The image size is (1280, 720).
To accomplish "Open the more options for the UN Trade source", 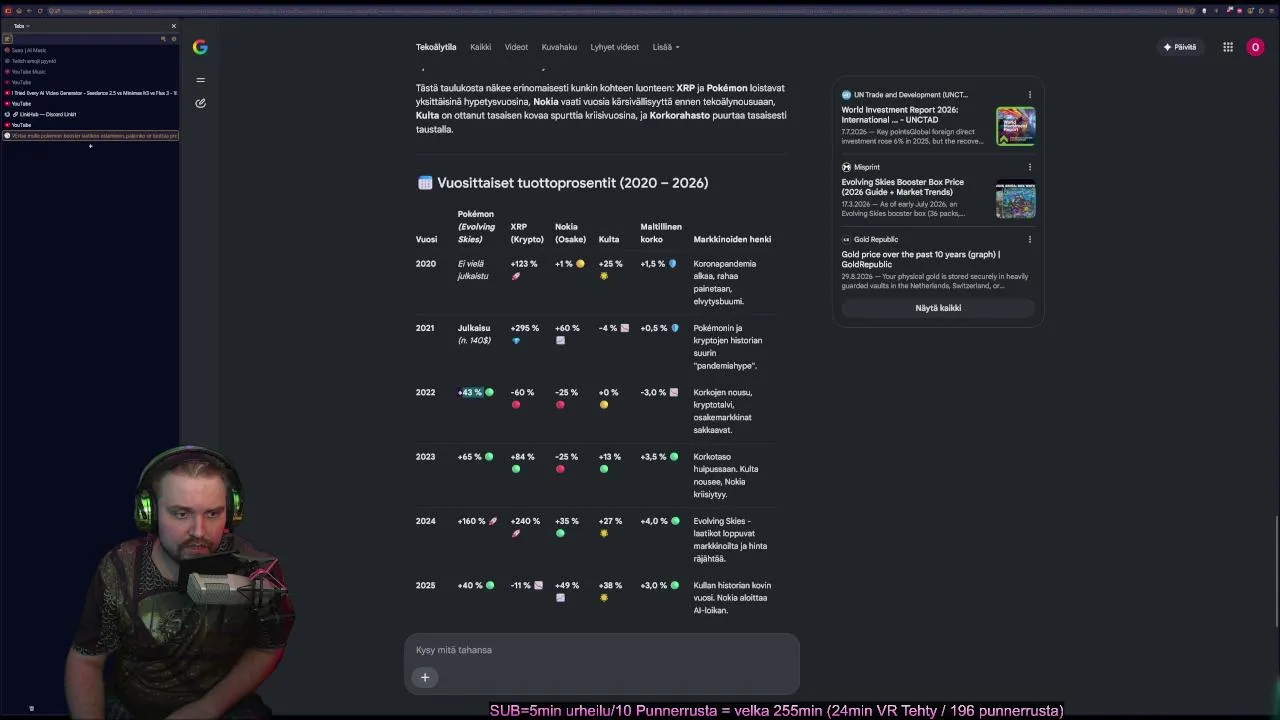I will click(1029, 95).
